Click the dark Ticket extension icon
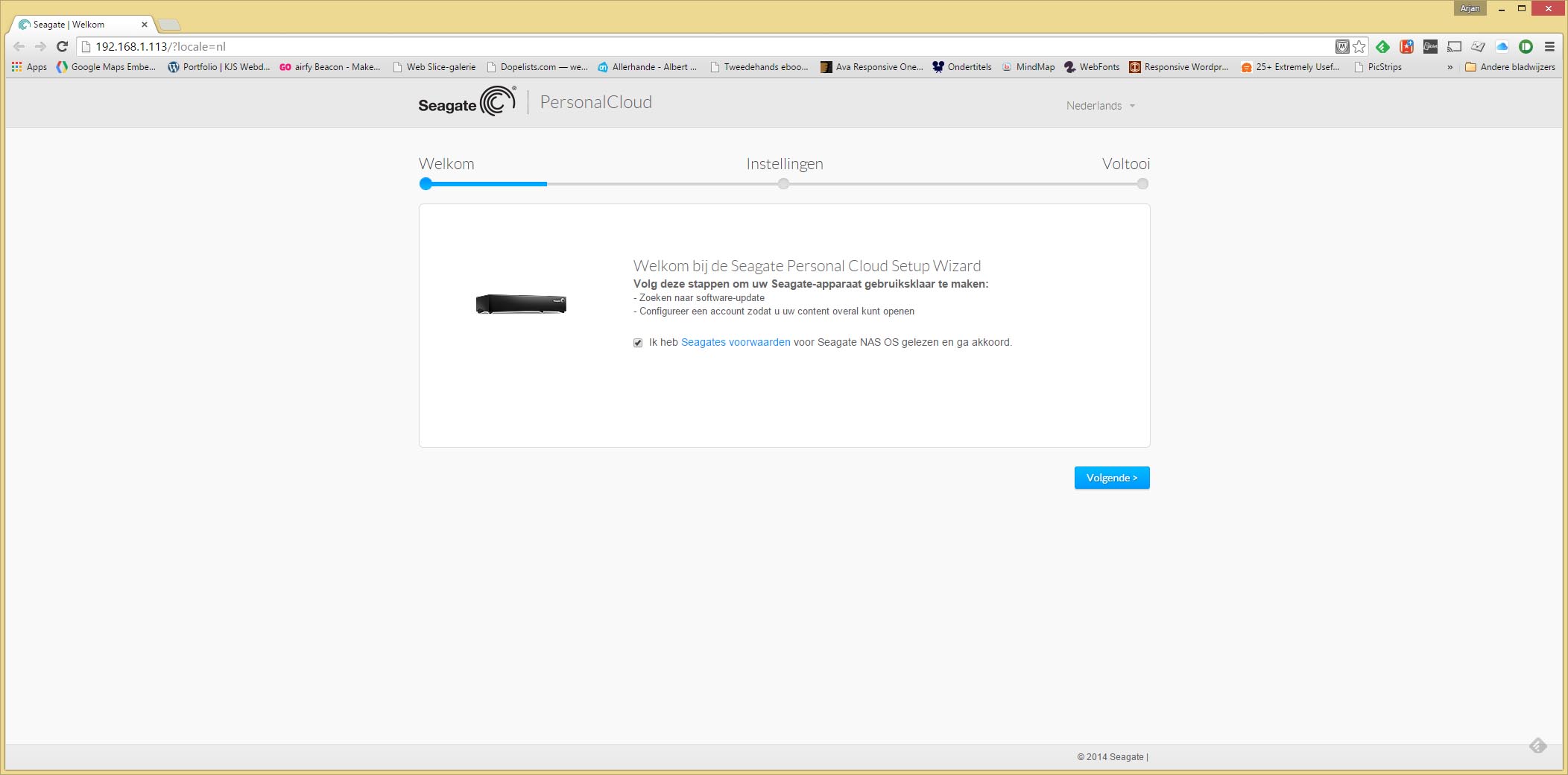1568x775 pixels. [1430, 46]
